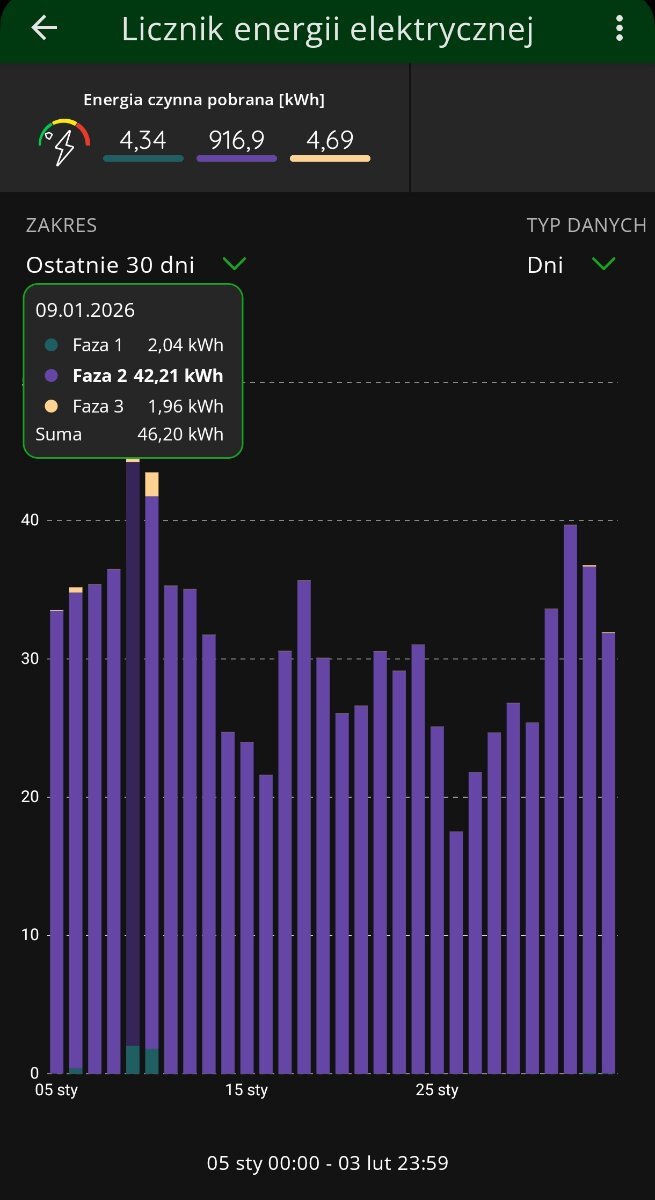Tap the energy gauge lightning icon

coord(64,143)
